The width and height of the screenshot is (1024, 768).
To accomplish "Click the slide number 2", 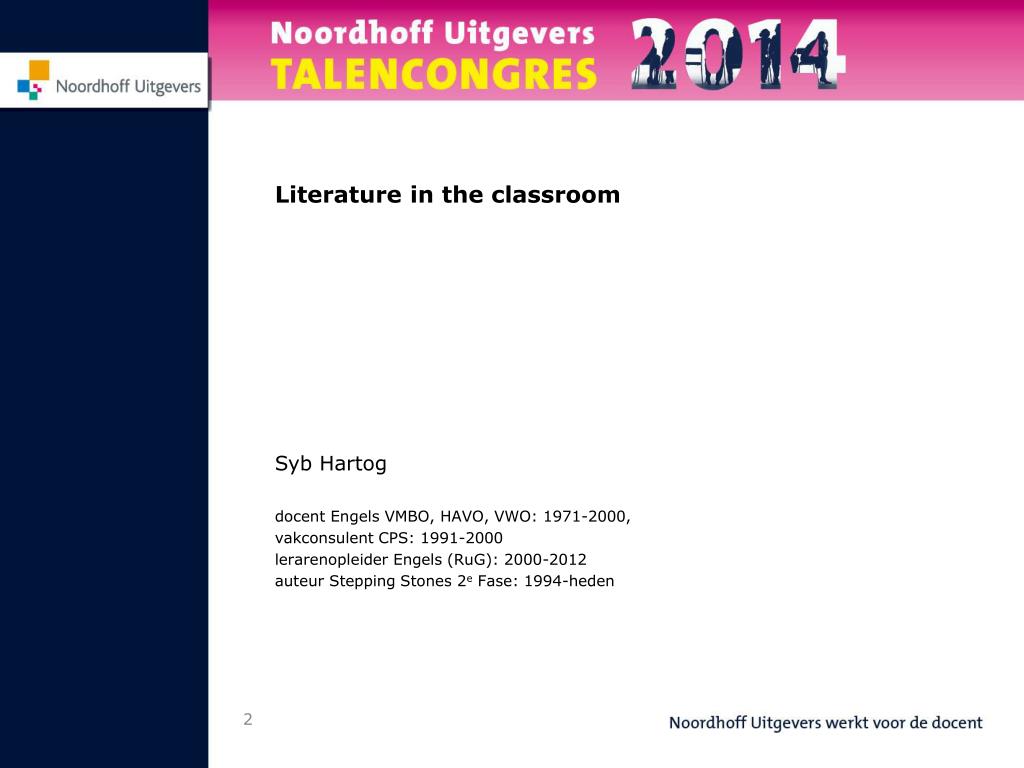I will [x=248, y=719].
